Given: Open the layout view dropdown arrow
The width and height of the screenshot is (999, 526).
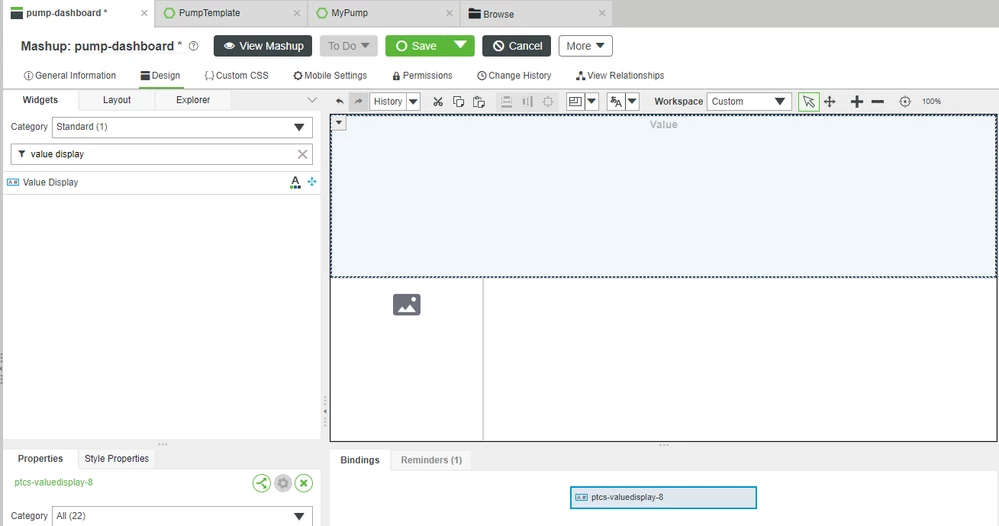Looking at the screenshot, I should tap(592, 101).
